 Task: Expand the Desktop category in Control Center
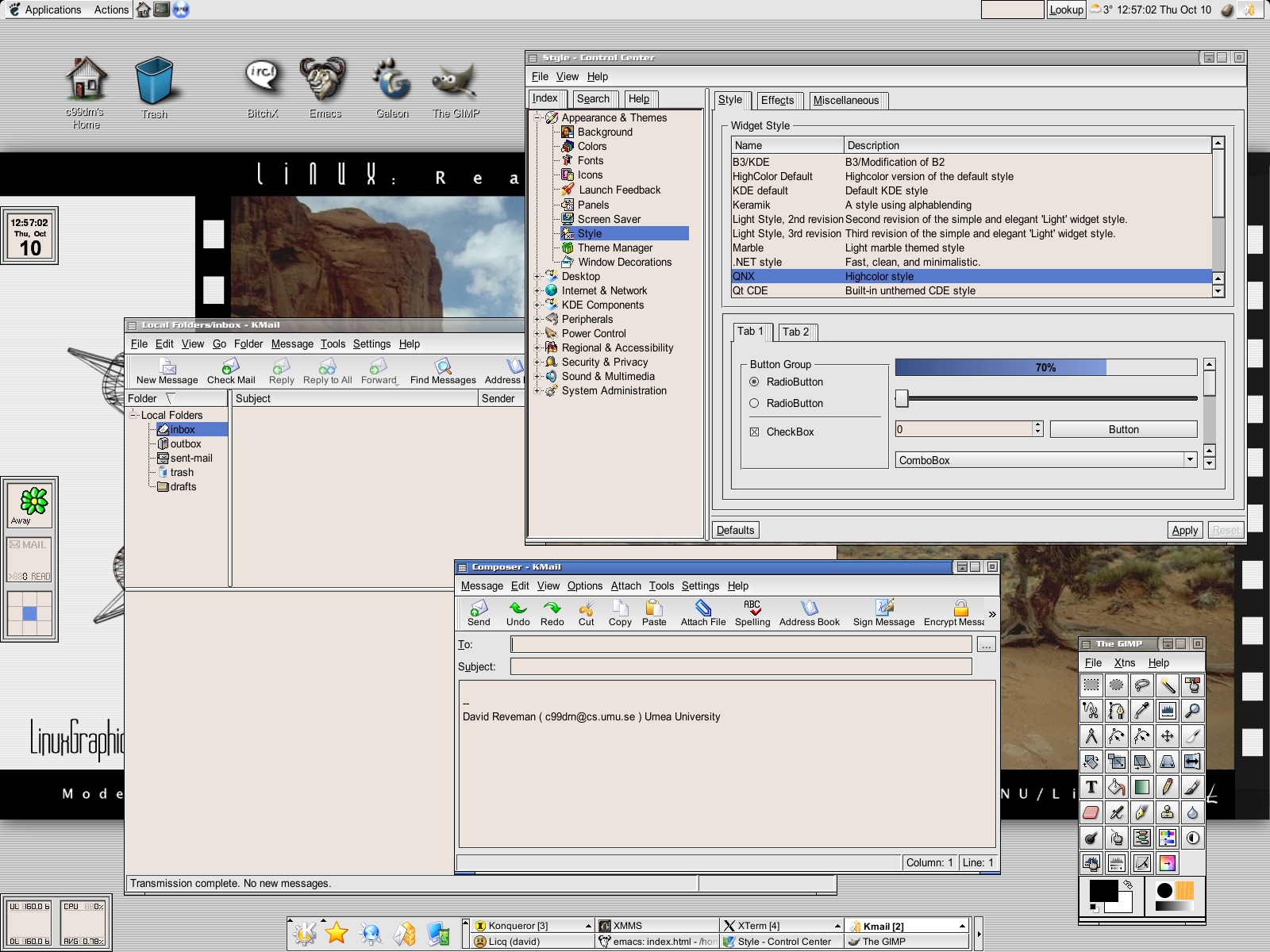[538, 276]
